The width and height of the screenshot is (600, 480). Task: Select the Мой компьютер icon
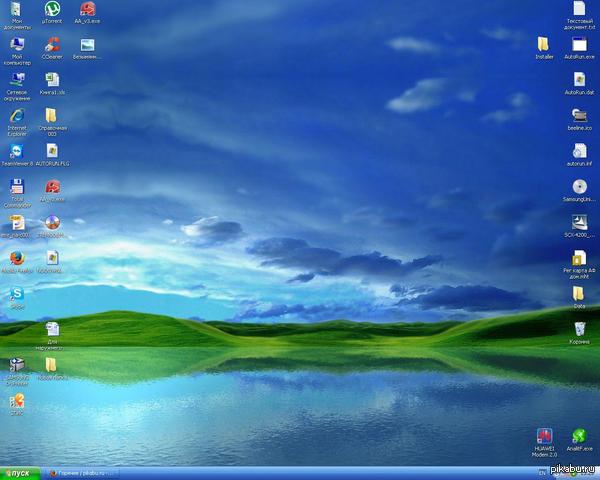[x=17, y=46]
